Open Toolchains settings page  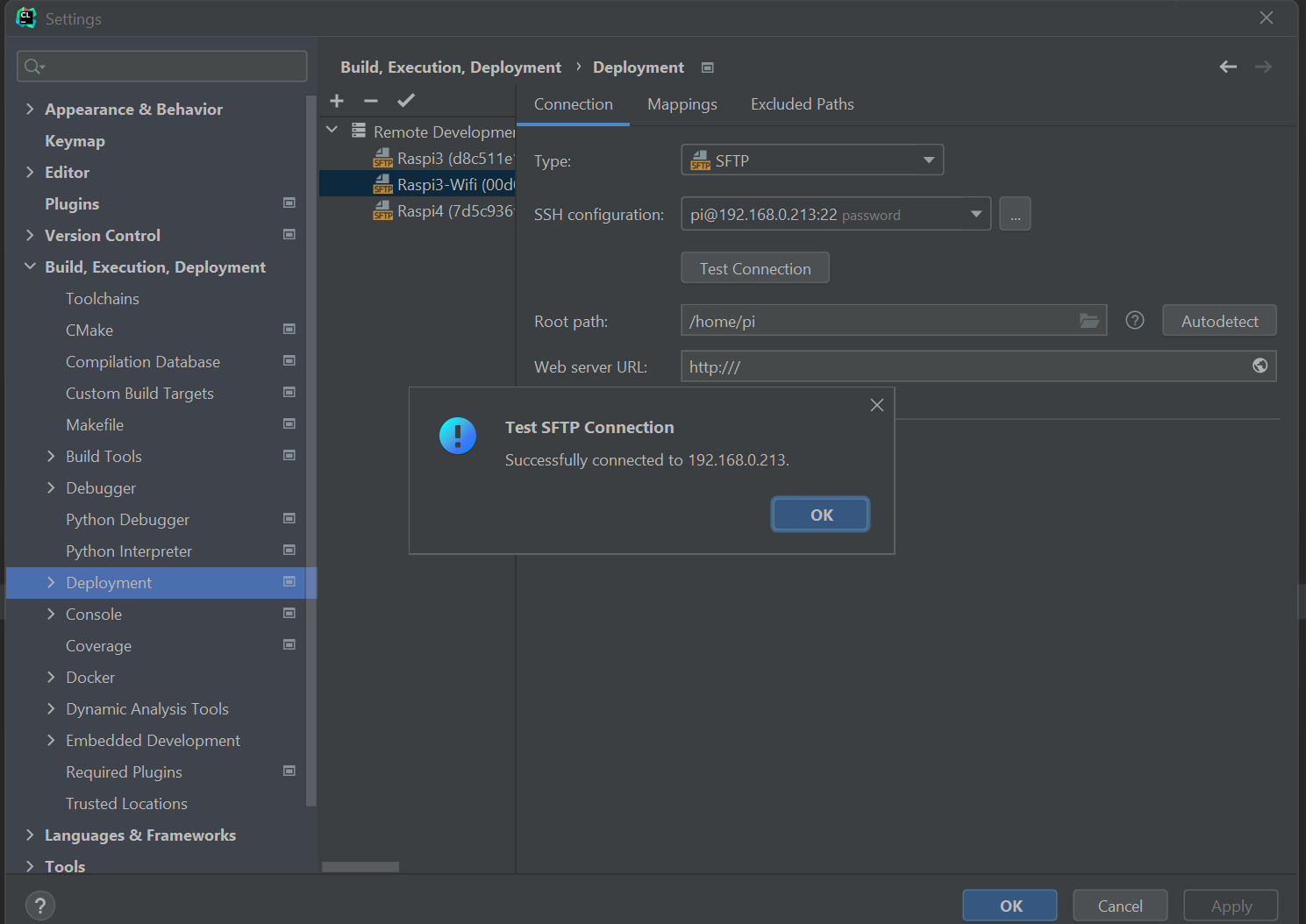[103, 298]
